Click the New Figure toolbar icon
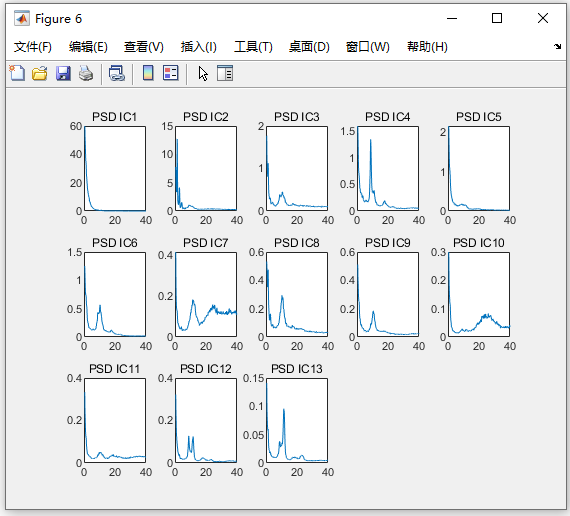 [x=17, y=73]
